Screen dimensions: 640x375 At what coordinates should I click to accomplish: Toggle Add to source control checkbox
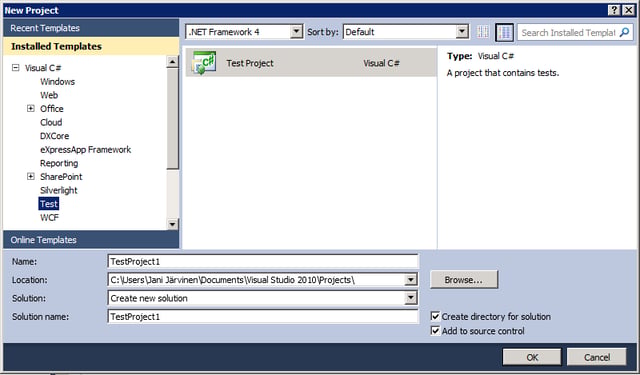point(436,331)
